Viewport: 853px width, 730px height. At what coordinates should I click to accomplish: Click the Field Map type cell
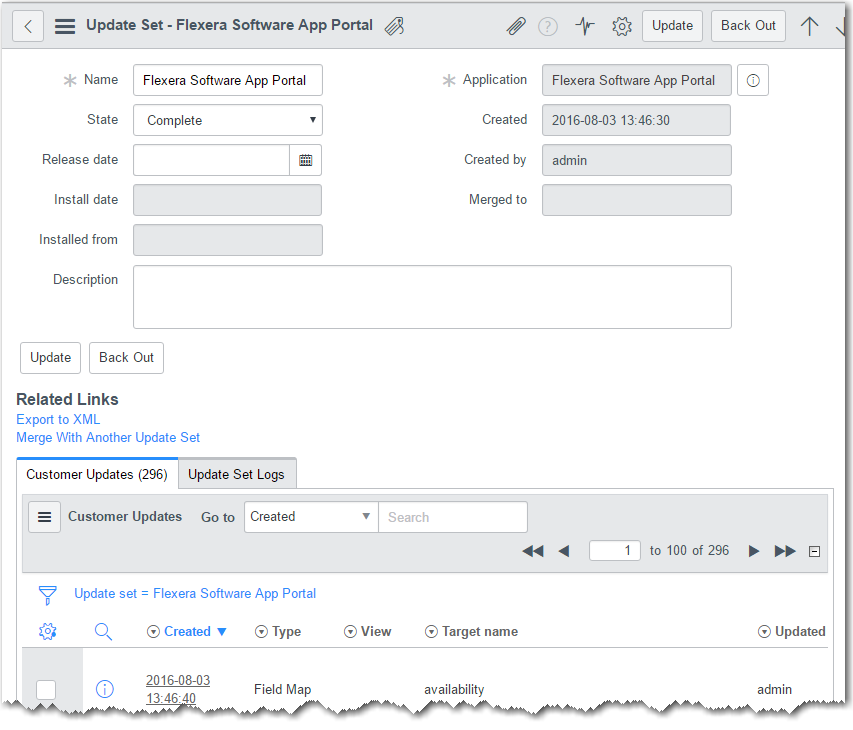282,689
